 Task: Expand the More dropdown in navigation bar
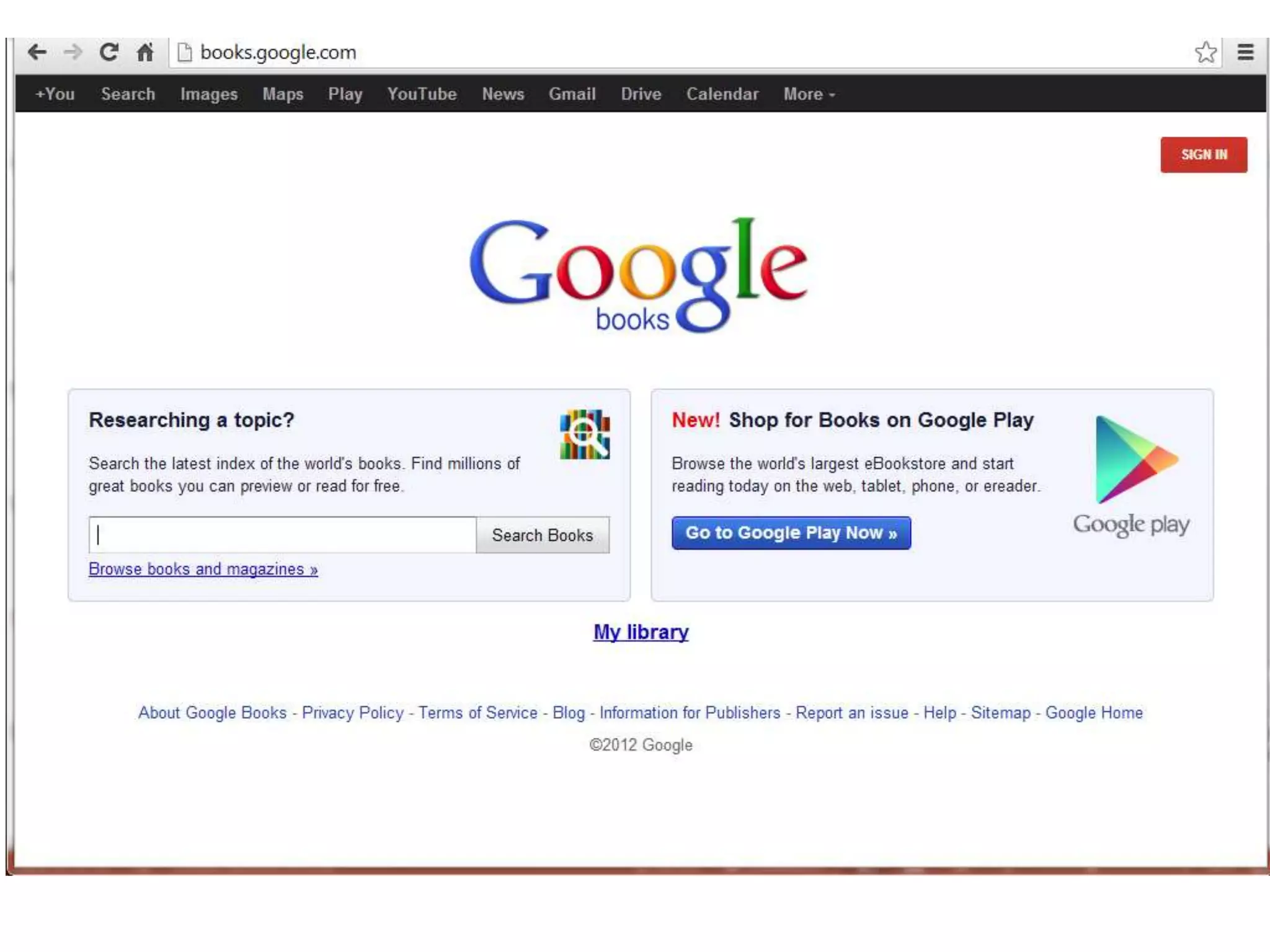[x=809, y=94]
